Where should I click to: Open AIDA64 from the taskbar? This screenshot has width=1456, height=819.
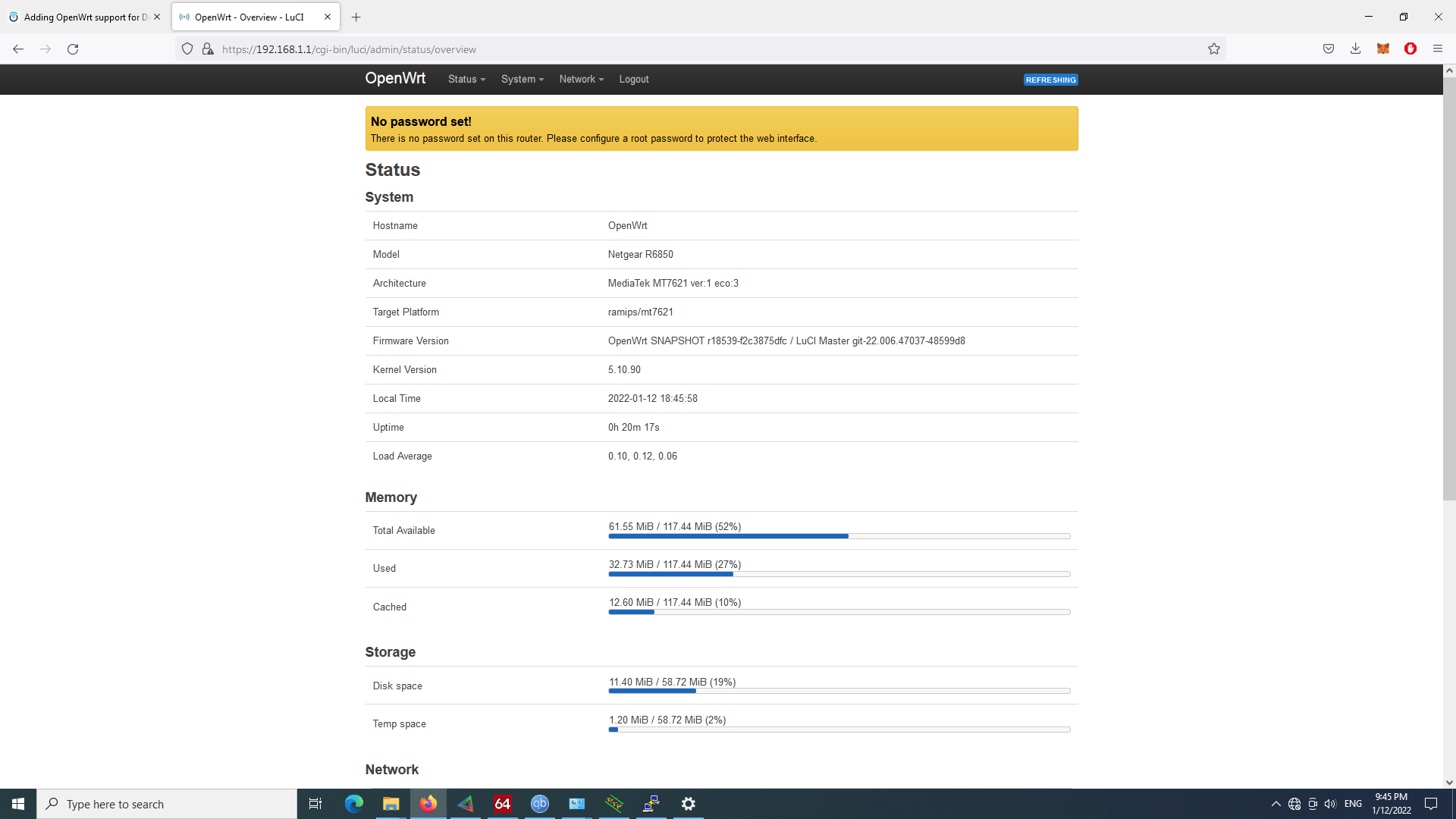pos(502,804)
